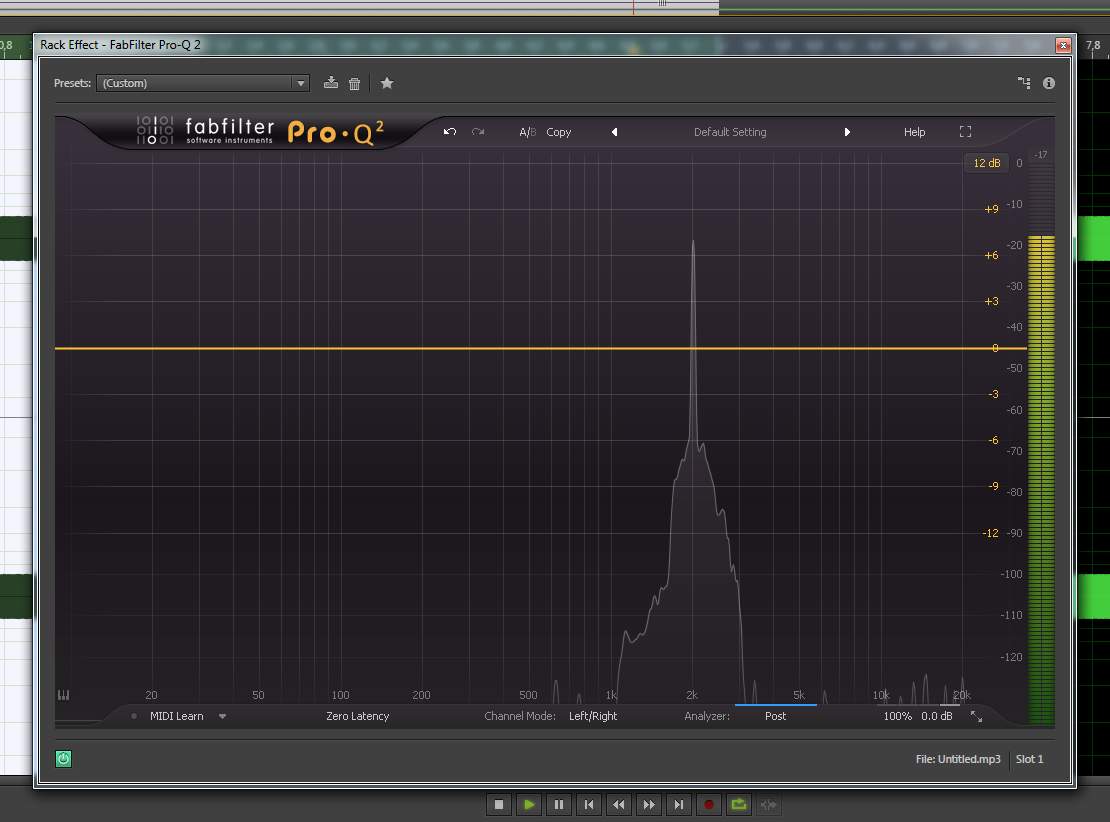This screenshot has width=1110, height=822.
Task: Adjust the 0.0 dB output level
Action: coord(937,716)
